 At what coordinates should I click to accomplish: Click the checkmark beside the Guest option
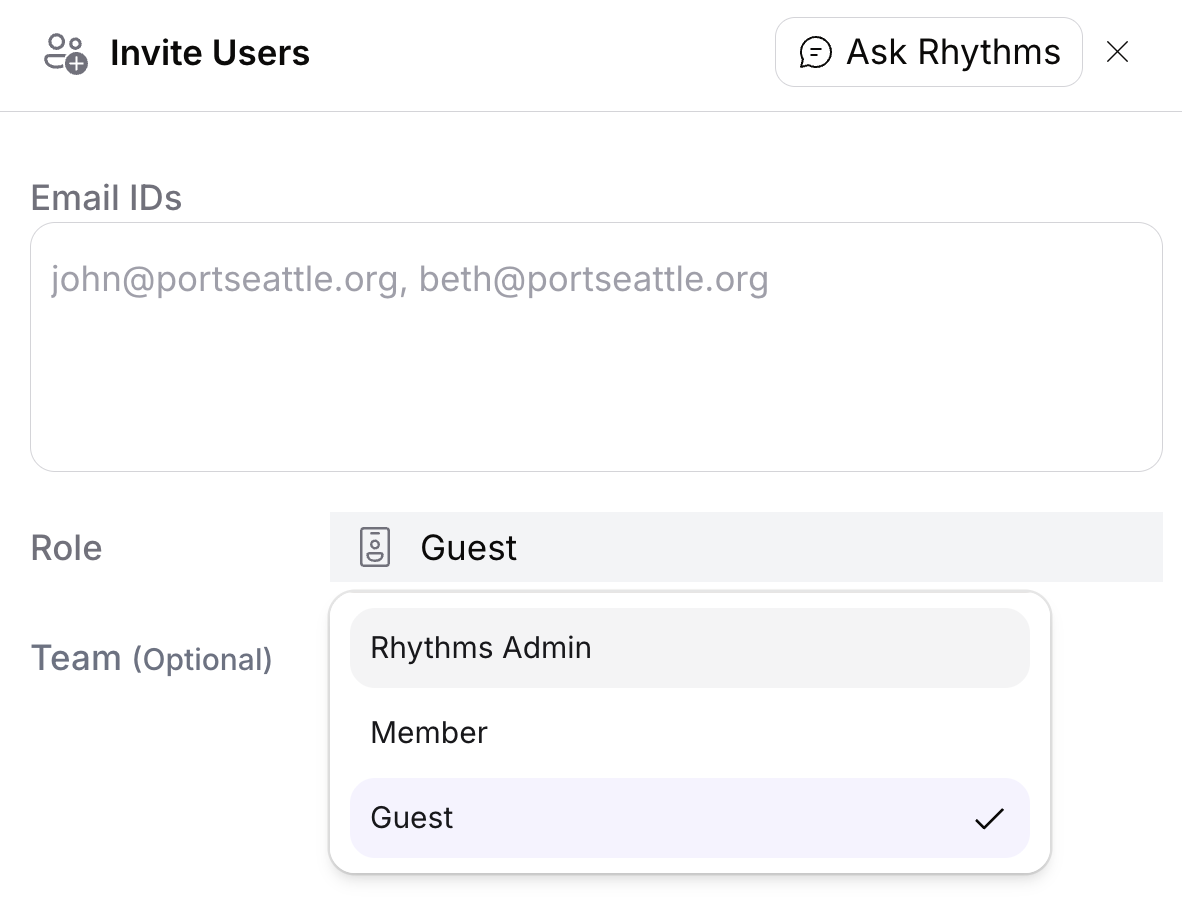[x=989, y=819]
